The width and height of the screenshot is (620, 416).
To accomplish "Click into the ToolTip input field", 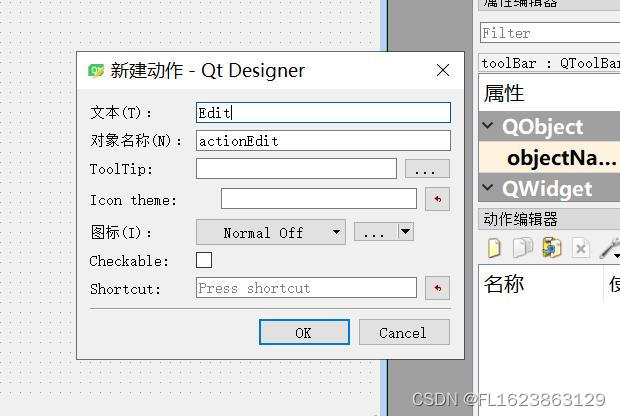I will [296, 169].
